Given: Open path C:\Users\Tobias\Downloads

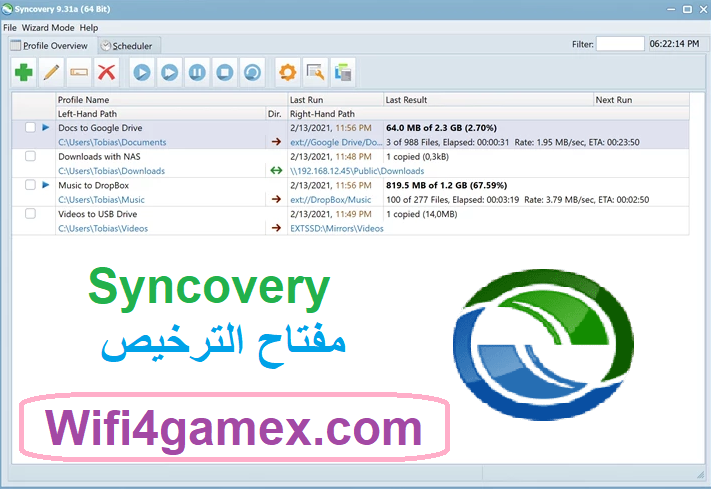Looking at the screenshot, I should point(112,171).
